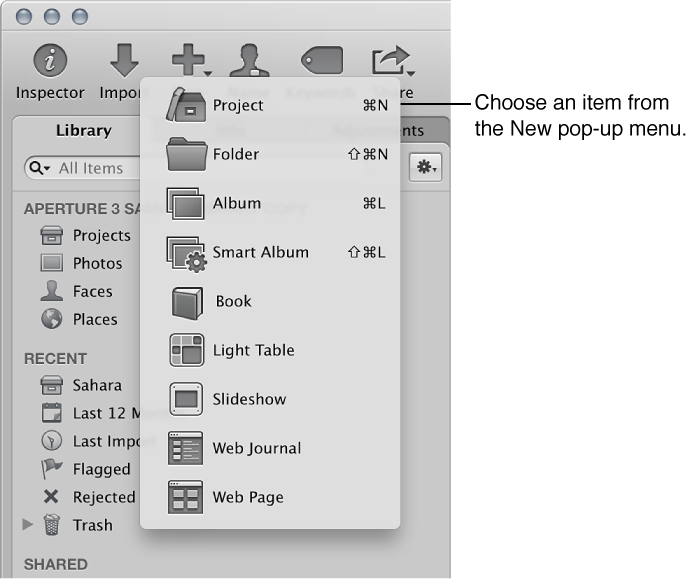Choose Slideshow from the New menu
Viewport: 700px width, 580px height.
(x=270, y=399)
